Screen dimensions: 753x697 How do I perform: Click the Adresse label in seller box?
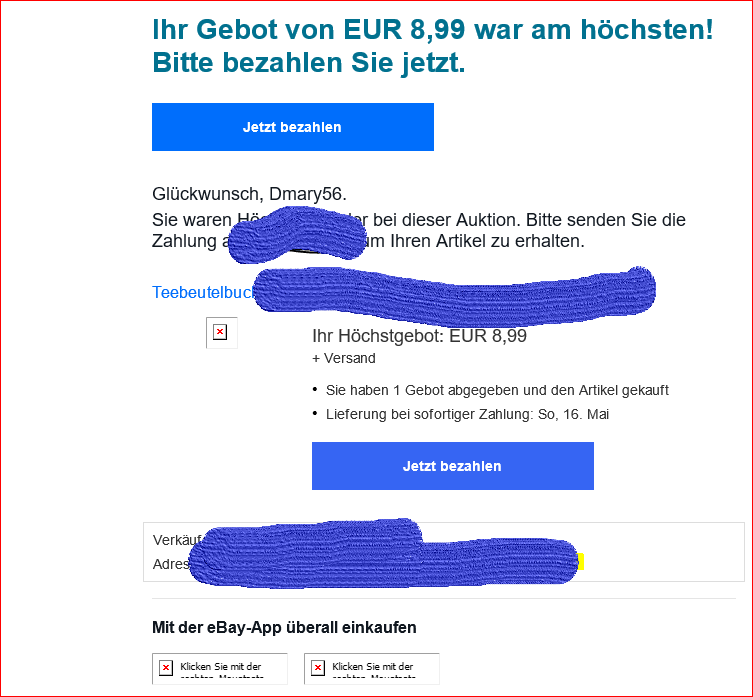(171, 564)
